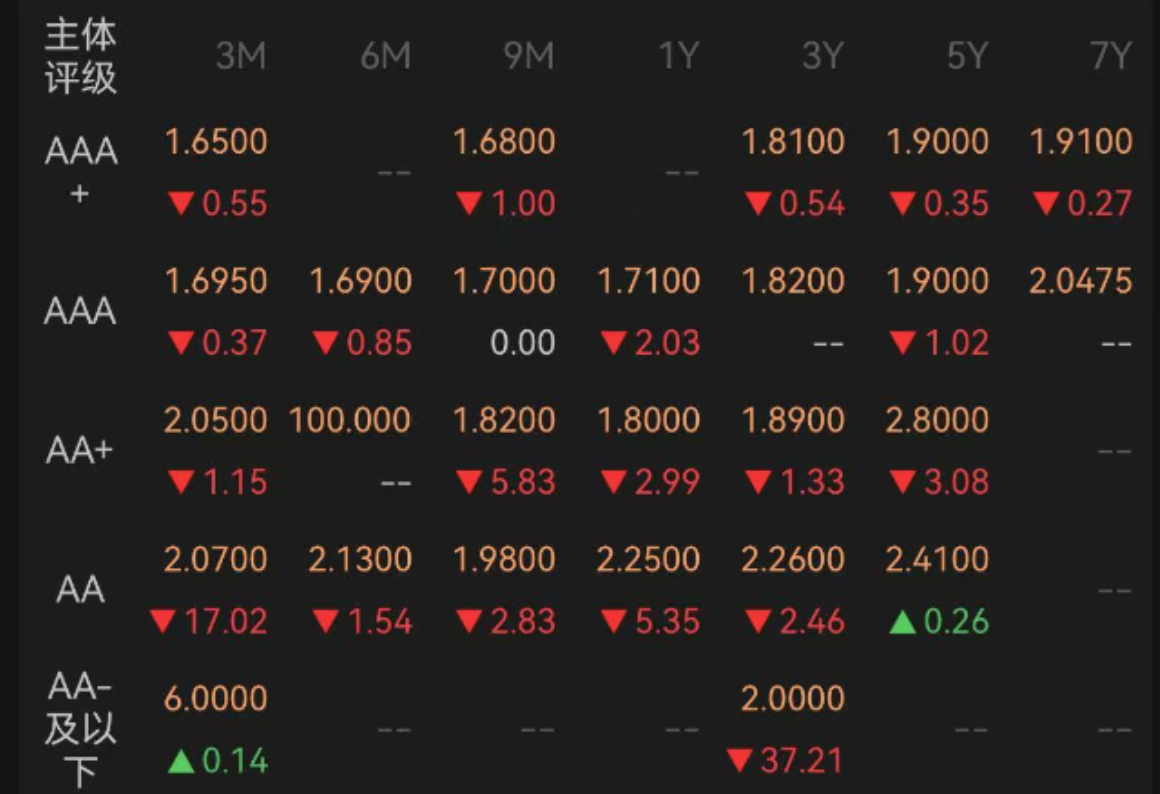Select the 3M column header
1160x794 pixels.
(x=241, y=55)
